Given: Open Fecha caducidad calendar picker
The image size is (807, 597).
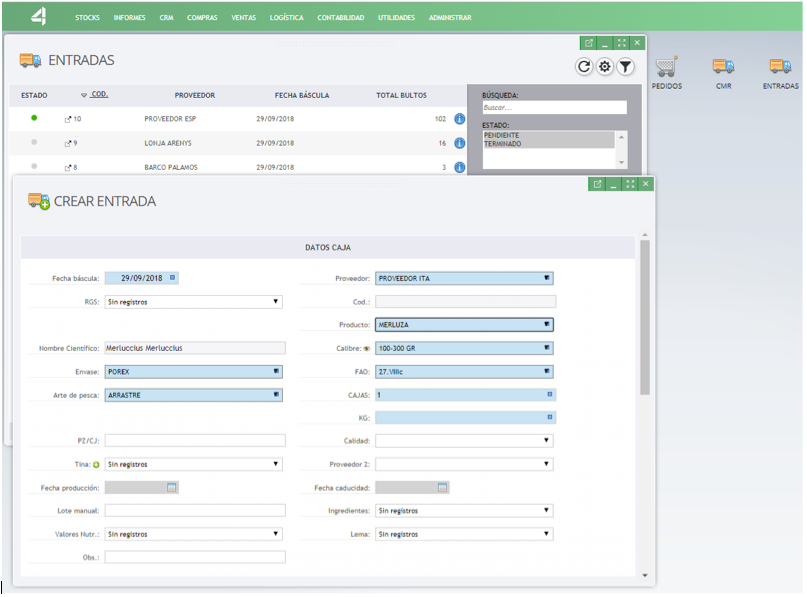Looking at the screenshot, I should coord(442,487).
